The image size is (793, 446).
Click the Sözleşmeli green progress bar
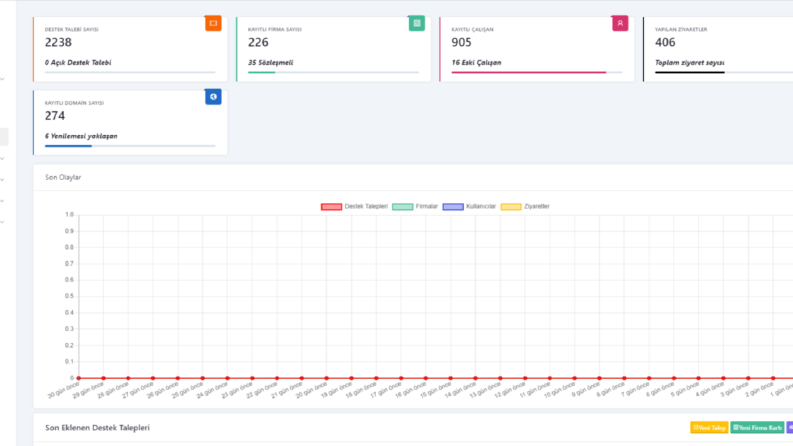coord(261,72)
